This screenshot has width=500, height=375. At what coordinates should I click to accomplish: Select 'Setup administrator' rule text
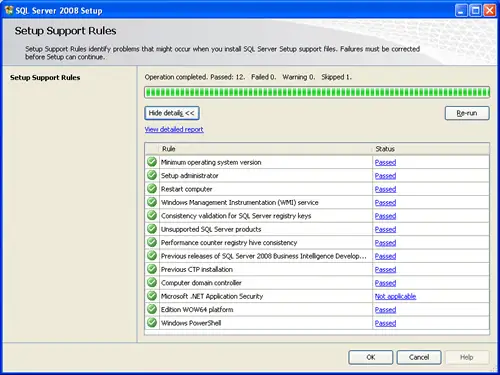coord(190,176)
